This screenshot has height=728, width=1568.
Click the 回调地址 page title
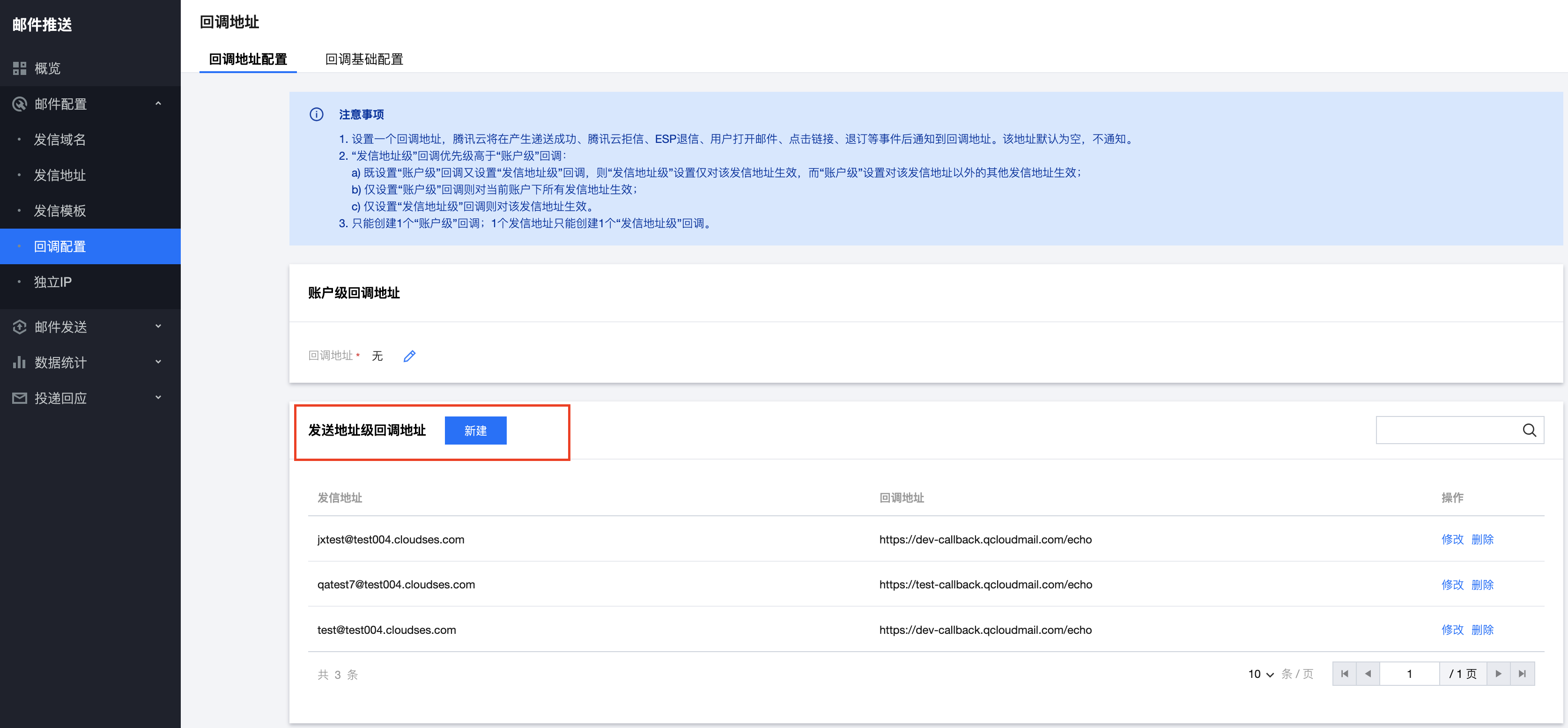pyautogui.click(x=229, y=22)
